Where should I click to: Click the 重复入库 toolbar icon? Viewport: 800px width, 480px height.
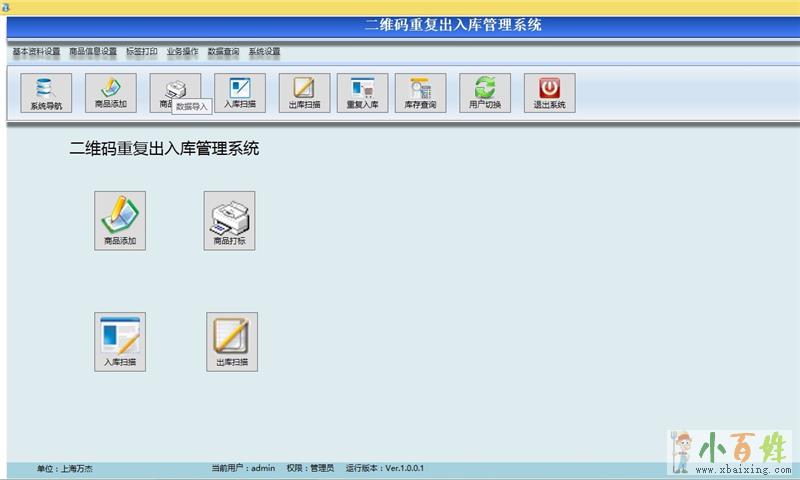pos(362,93)
